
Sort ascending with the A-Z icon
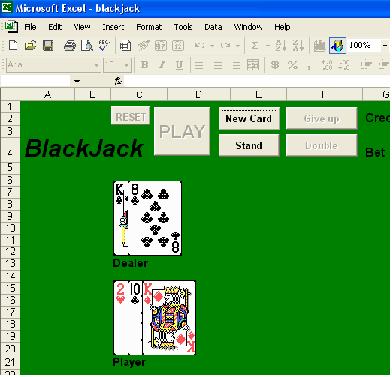[281, 45]
